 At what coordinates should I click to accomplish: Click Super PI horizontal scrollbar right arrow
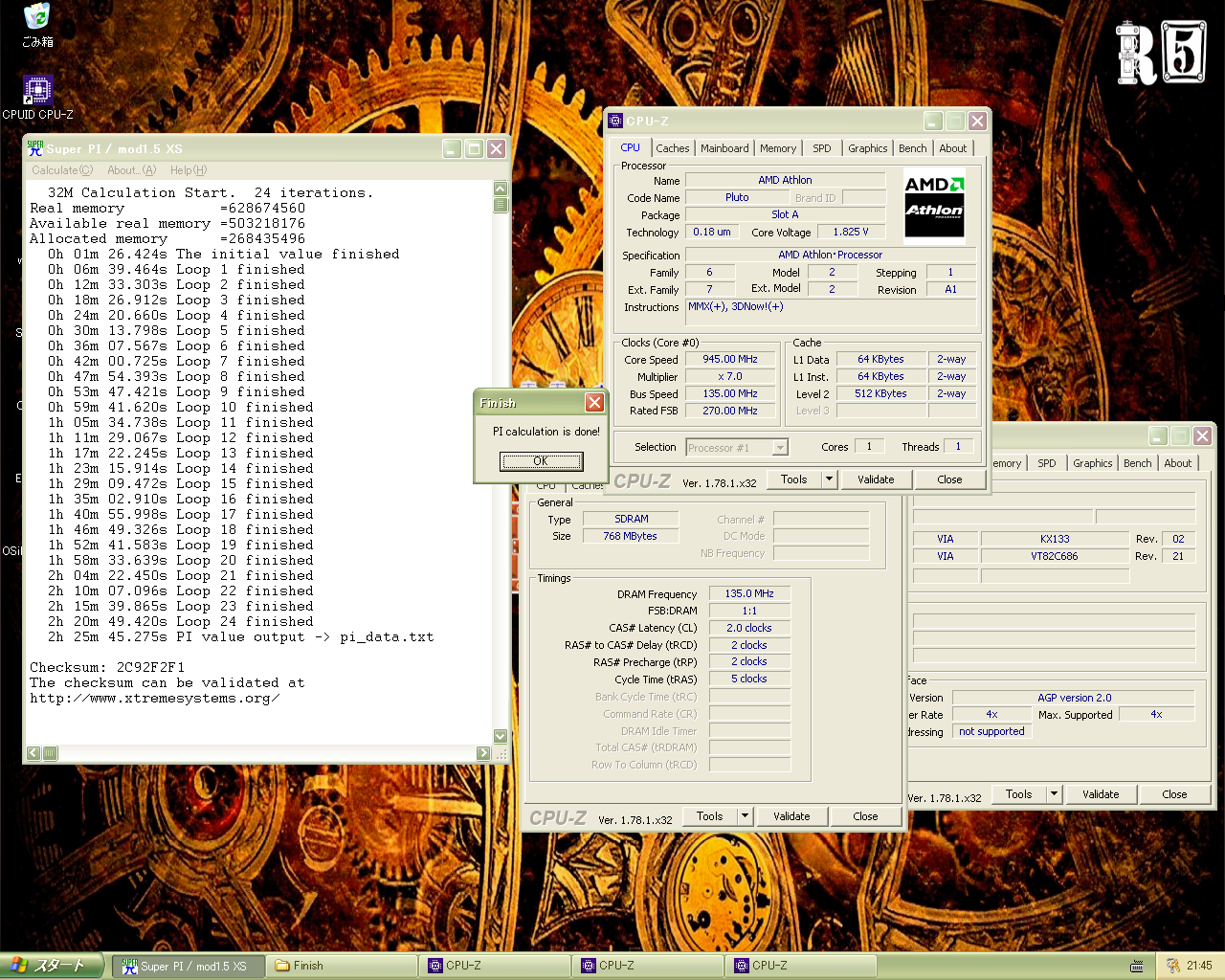pos(483,753)
